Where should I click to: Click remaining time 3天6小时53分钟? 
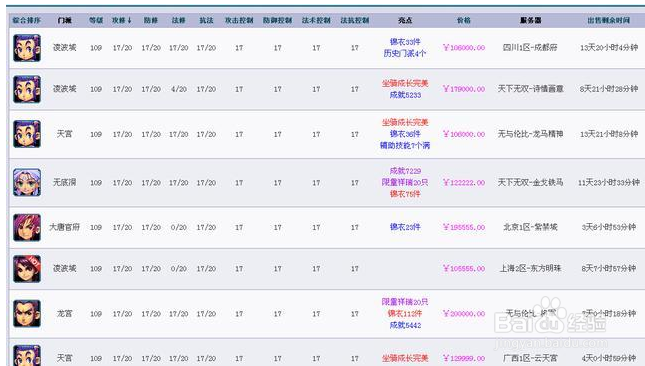tap(609, 227)
